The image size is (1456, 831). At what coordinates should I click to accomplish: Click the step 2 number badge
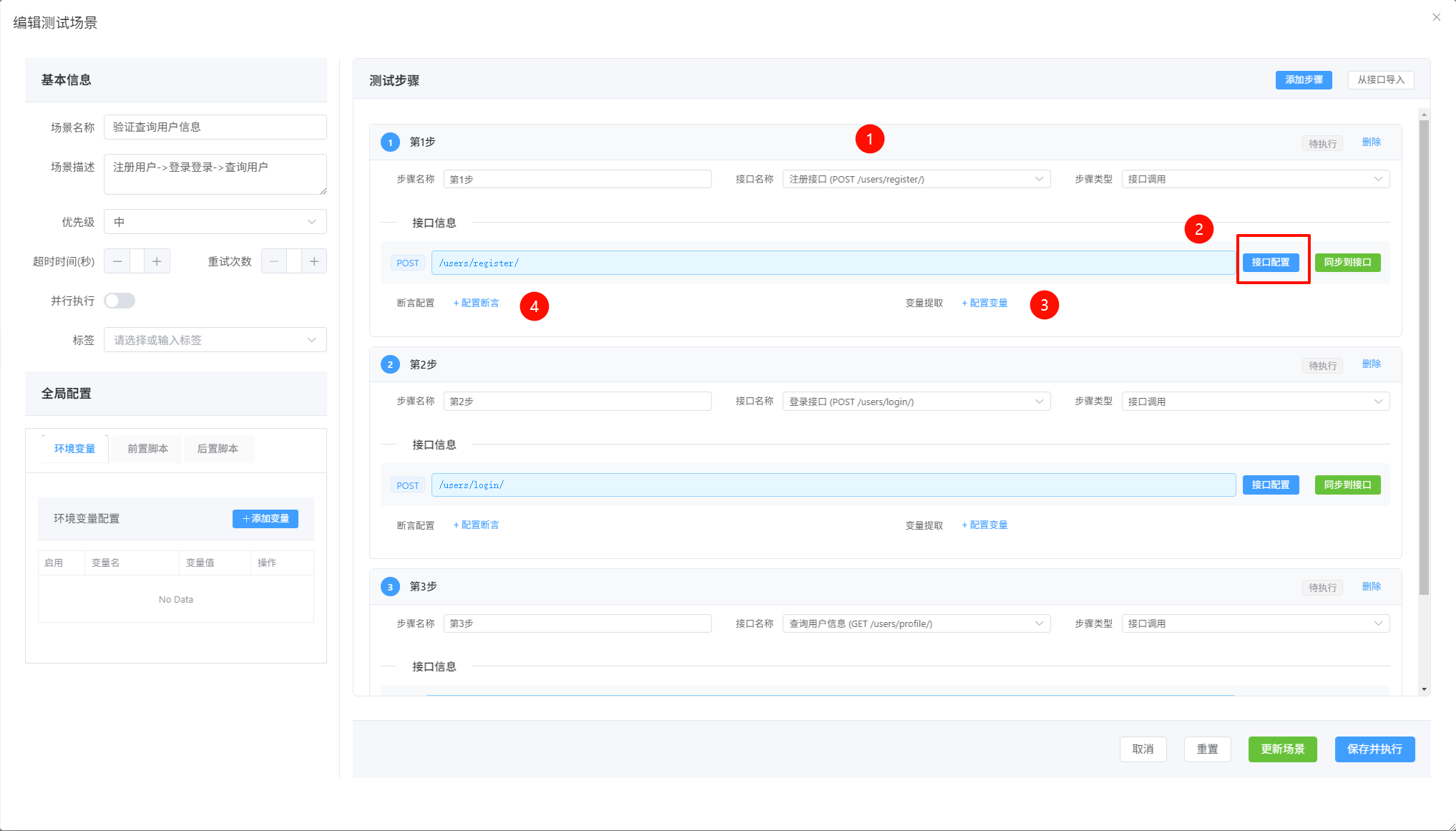(x=390, y=364)
